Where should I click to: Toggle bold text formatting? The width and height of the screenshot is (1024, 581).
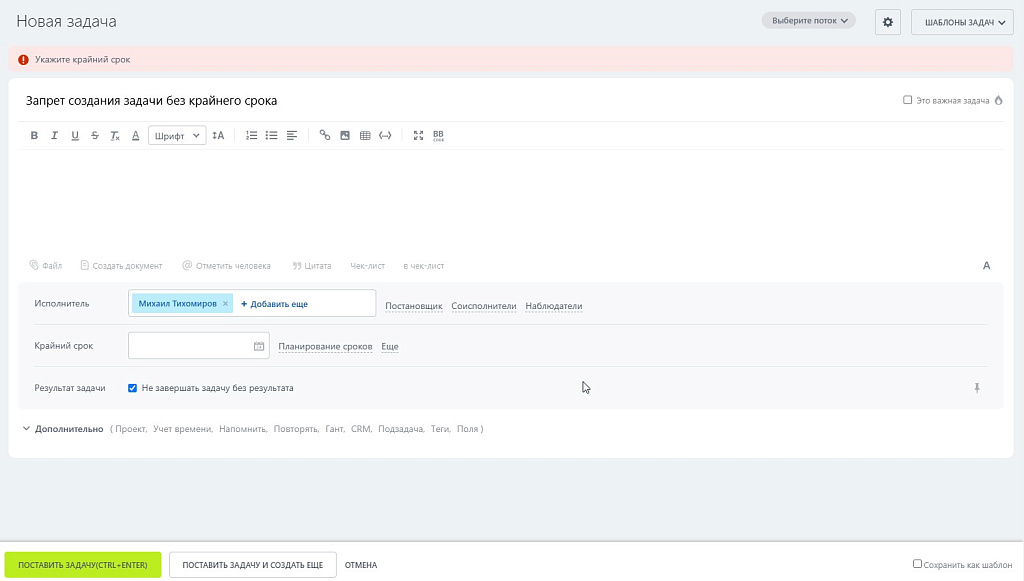tap(34, 135)
